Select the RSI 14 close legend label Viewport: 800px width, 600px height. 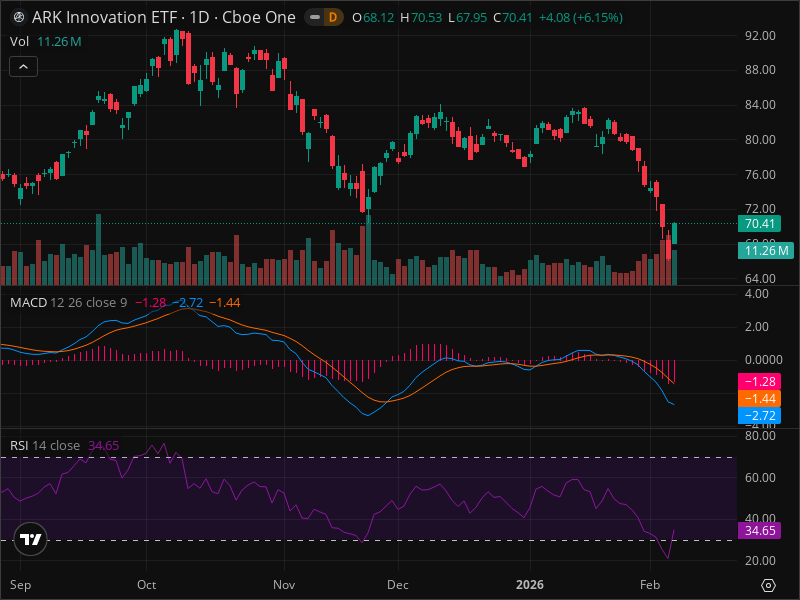45,445
